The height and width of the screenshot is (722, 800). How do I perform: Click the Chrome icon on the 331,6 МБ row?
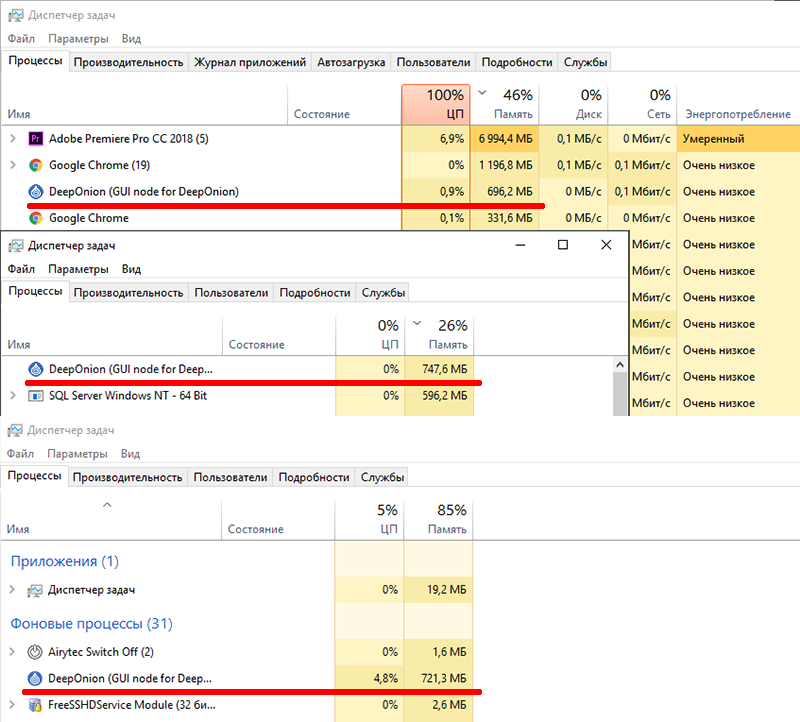pos(35,218)
